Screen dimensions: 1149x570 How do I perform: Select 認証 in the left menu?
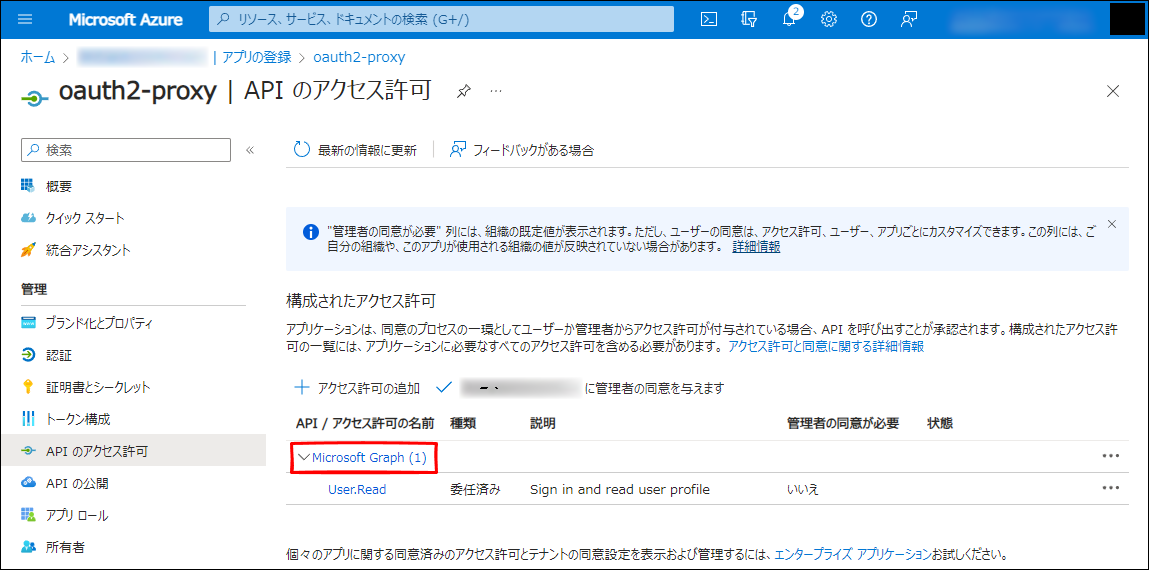(59, 355)
